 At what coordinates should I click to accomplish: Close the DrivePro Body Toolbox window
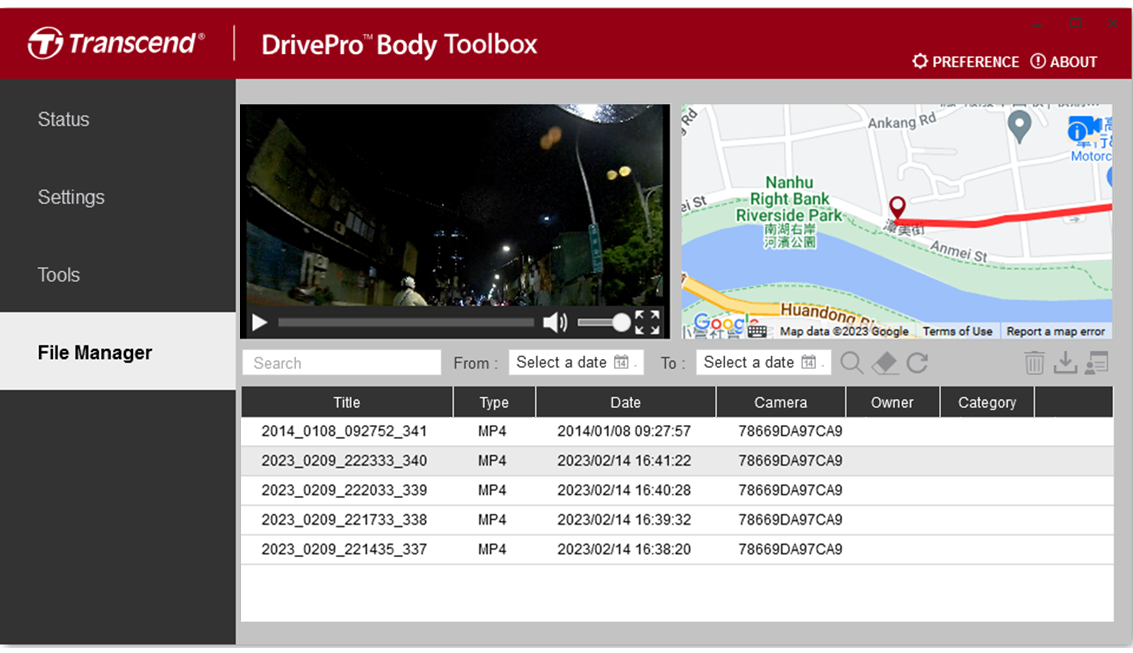coord(1113,24)
